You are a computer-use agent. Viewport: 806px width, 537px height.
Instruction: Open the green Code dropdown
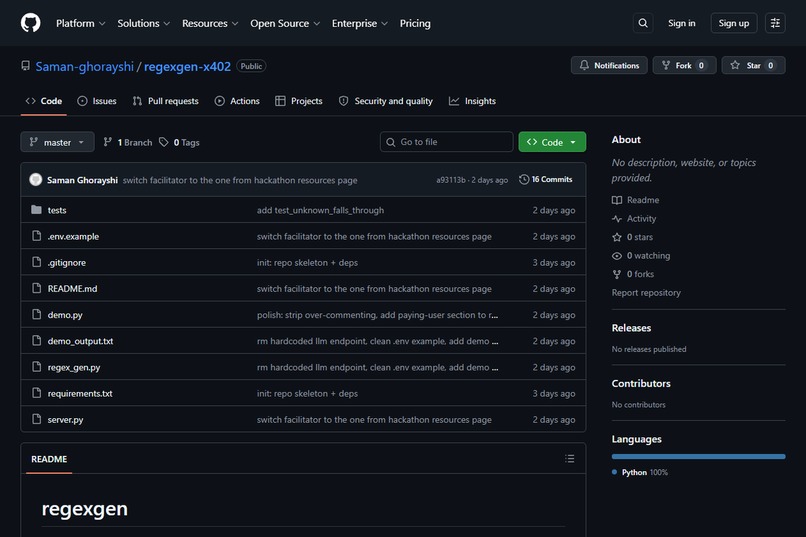click(x=552, y=142)
